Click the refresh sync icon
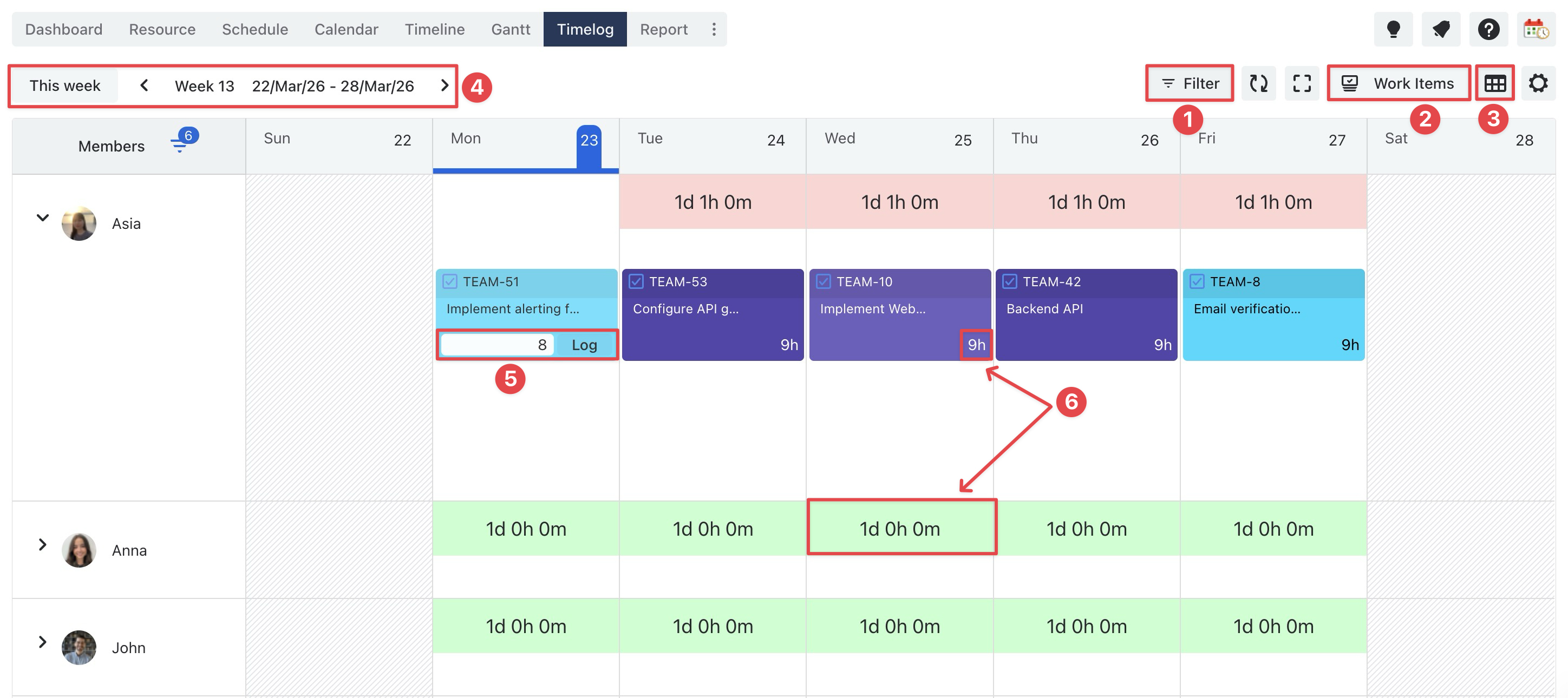 1258,83
